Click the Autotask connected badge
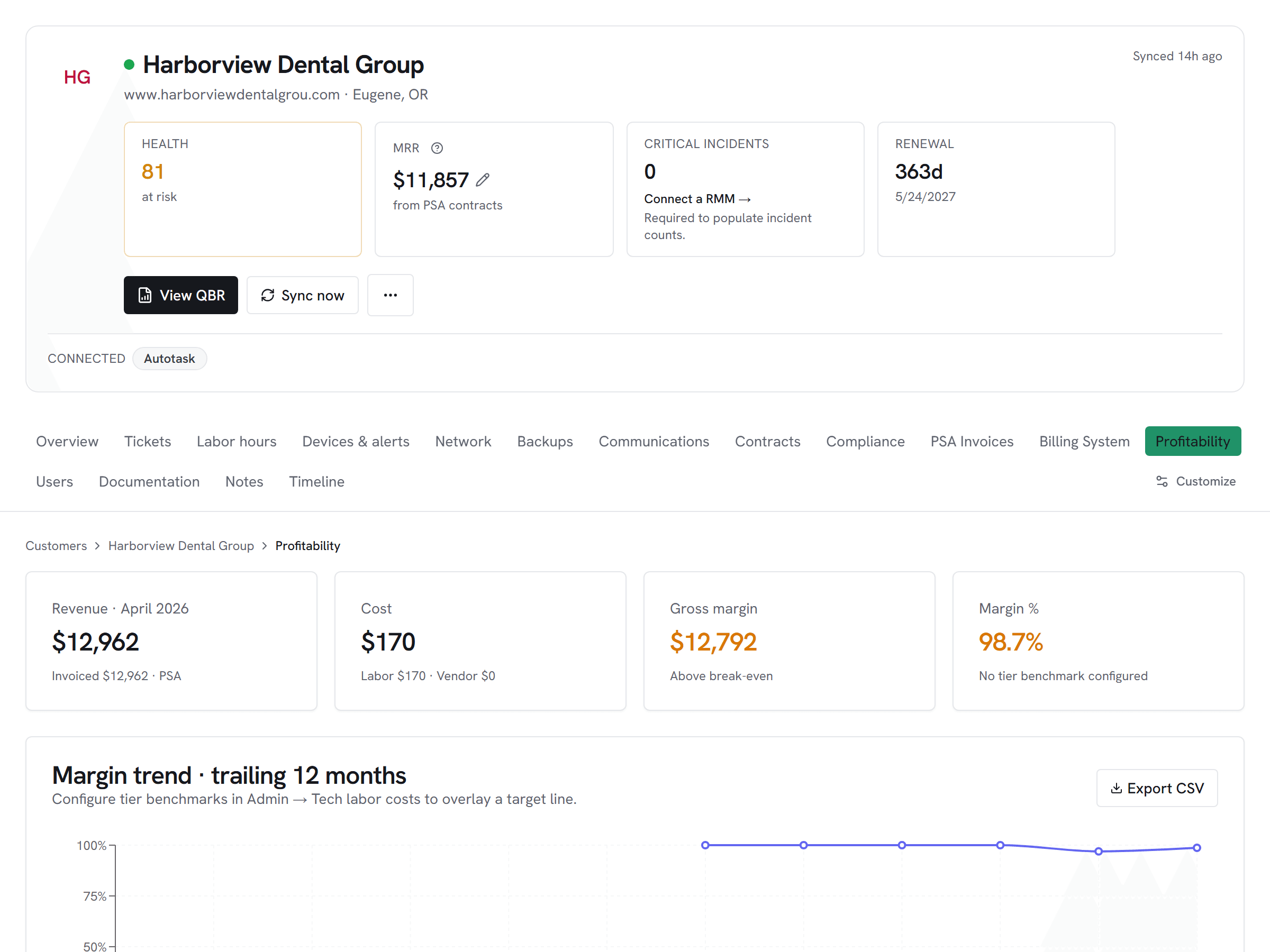Viewport: 1270px width, 952px height. [x=169, y=359]
